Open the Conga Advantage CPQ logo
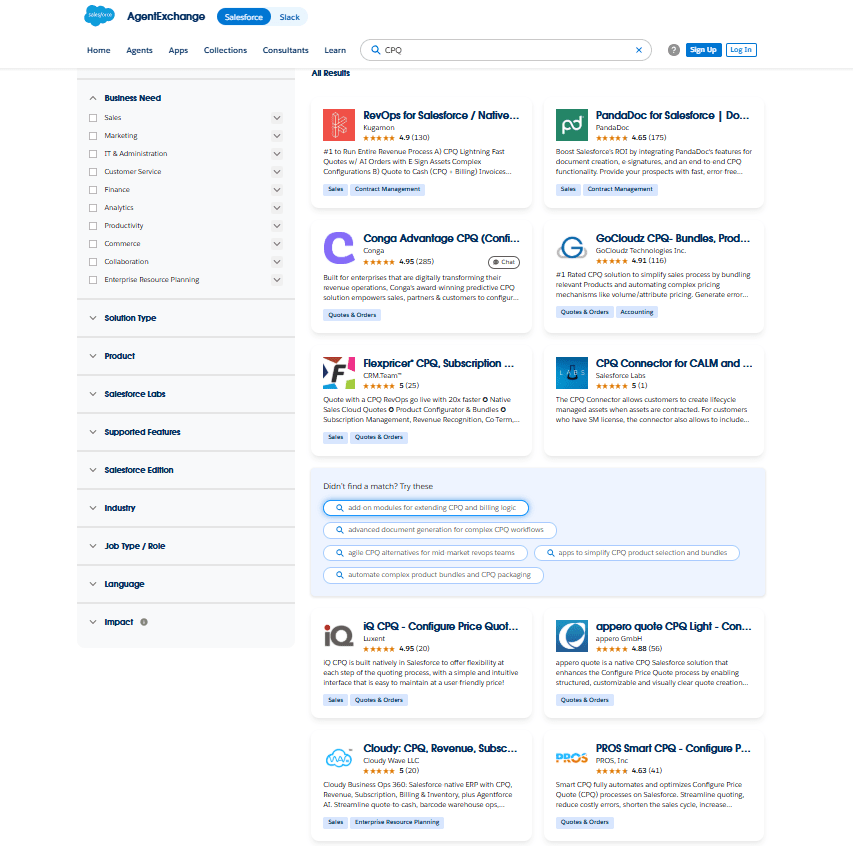The height and width of the screenshot is (846, 853). pos(339,248)
